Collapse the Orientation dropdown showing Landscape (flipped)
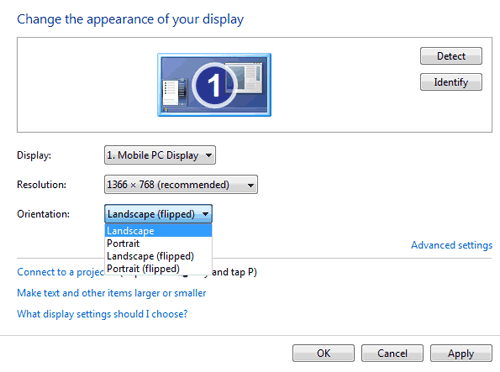This screenshot has width=500, height=372. coord(158,214)
